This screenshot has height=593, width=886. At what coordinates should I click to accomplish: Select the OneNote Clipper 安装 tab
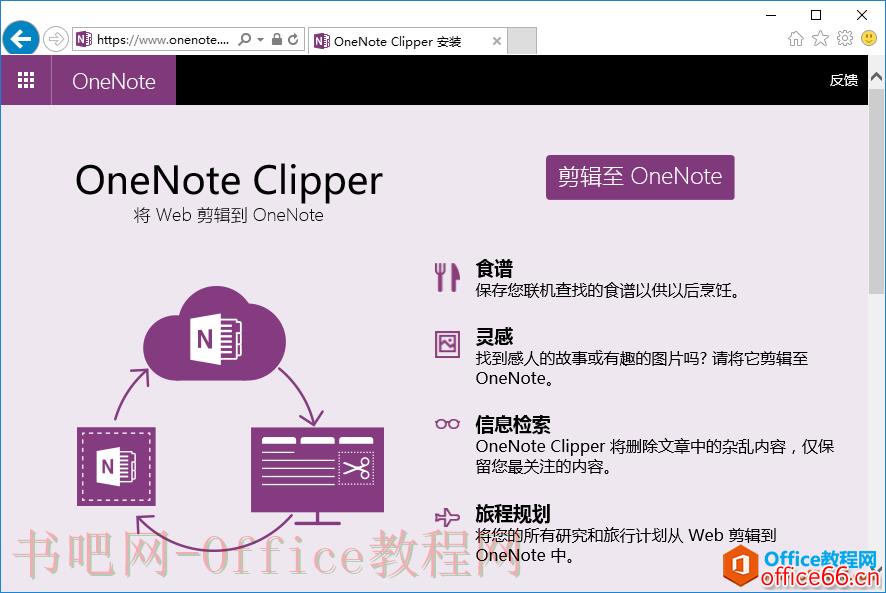click(x=407, y=41)
